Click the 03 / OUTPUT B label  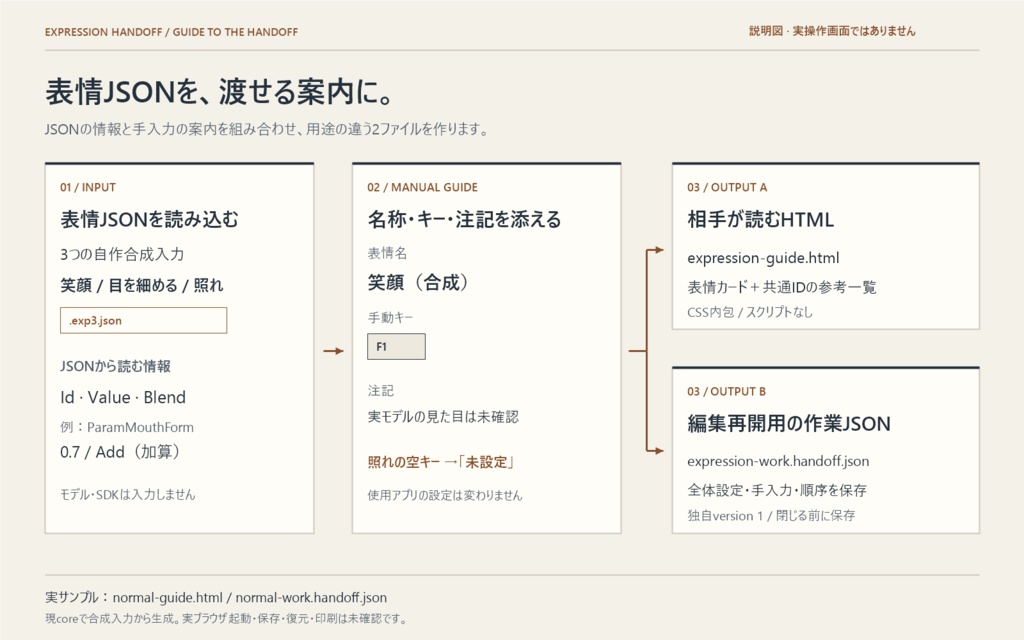pyautogui.click(x=726, y=392)
